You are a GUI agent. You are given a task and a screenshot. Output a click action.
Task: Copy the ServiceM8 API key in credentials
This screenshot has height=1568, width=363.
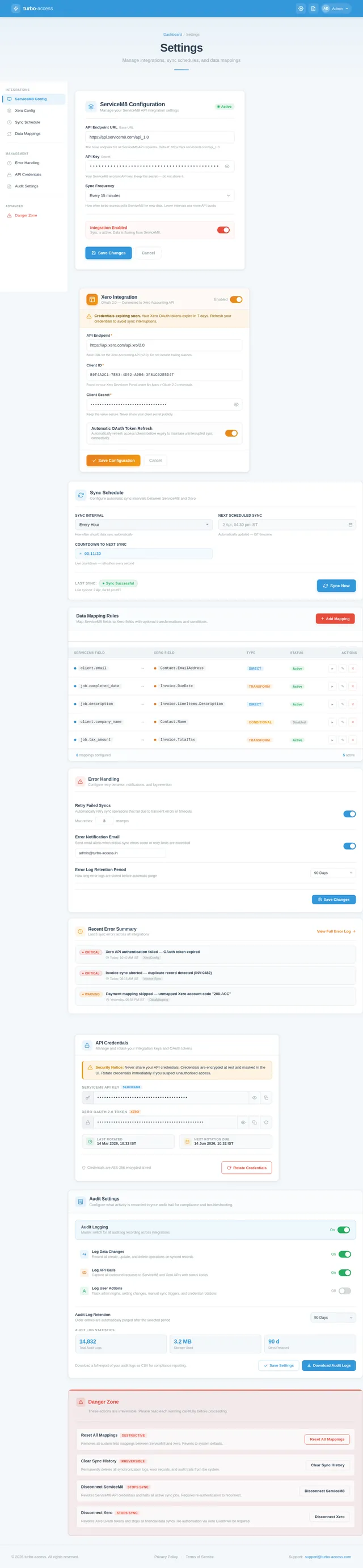(x=265, y=1097)
